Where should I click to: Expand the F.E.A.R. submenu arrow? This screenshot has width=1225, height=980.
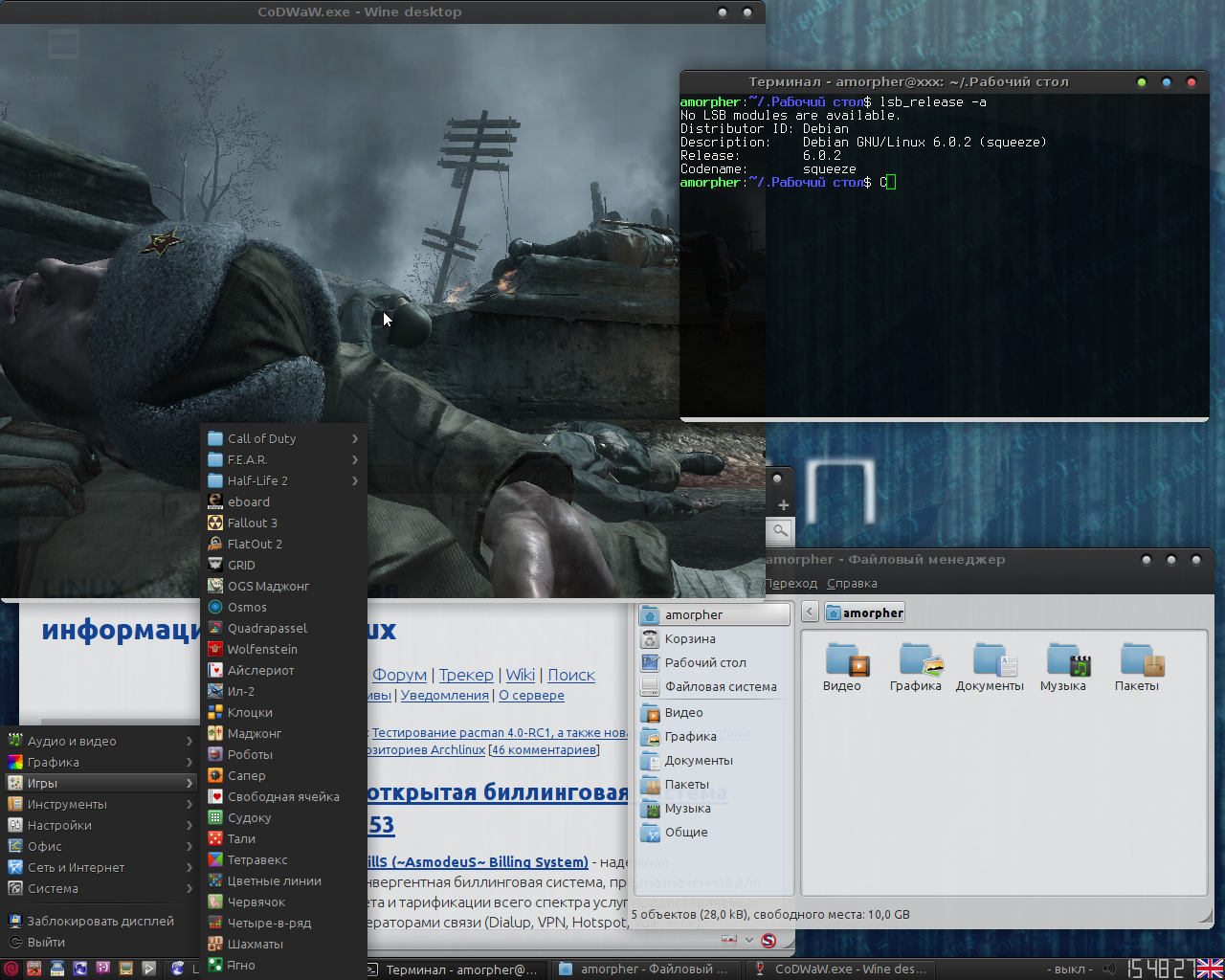pyautogui.click(x=355, y=459)
